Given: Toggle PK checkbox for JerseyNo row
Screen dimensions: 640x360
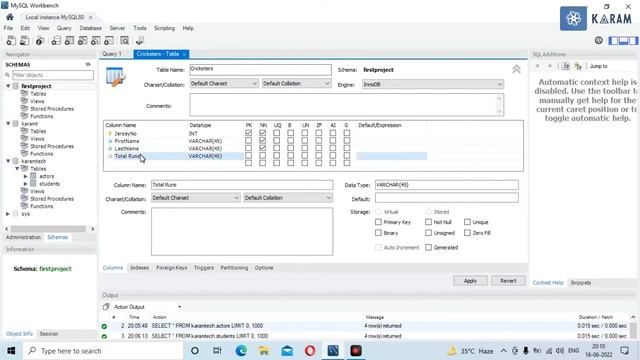Looking at the screenshot, I should 248,133.
